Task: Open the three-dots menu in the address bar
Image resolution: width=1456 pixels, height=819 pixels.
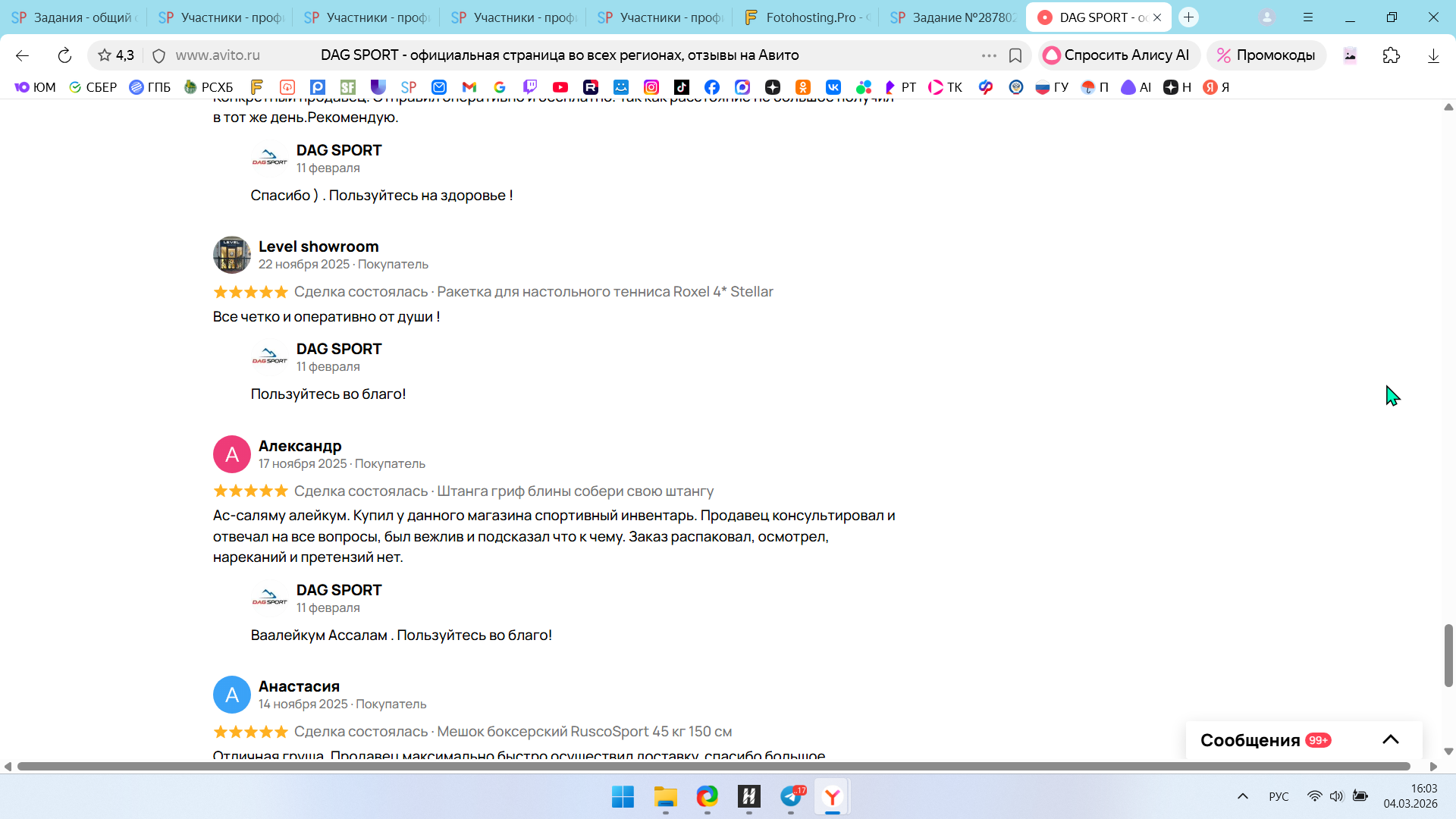Action: pos(989,55)
